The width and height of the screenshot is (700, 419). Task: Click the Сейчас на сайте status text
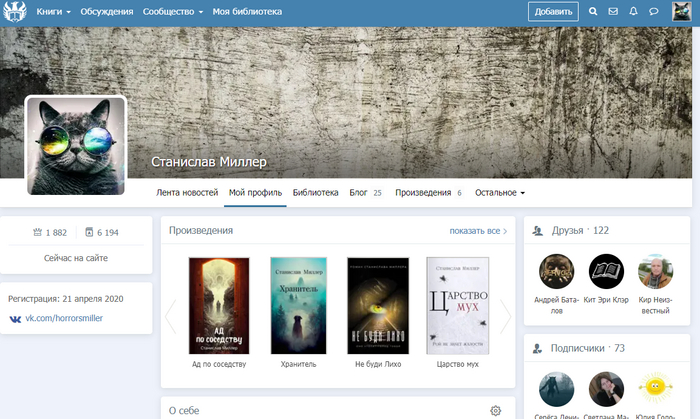pos(76,258)
